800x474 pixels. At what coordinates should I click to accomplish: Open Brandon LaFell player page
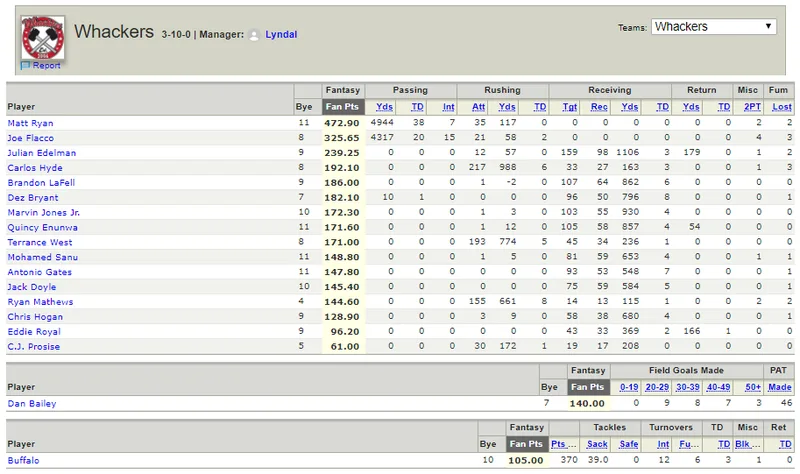[x=41, y=183]
